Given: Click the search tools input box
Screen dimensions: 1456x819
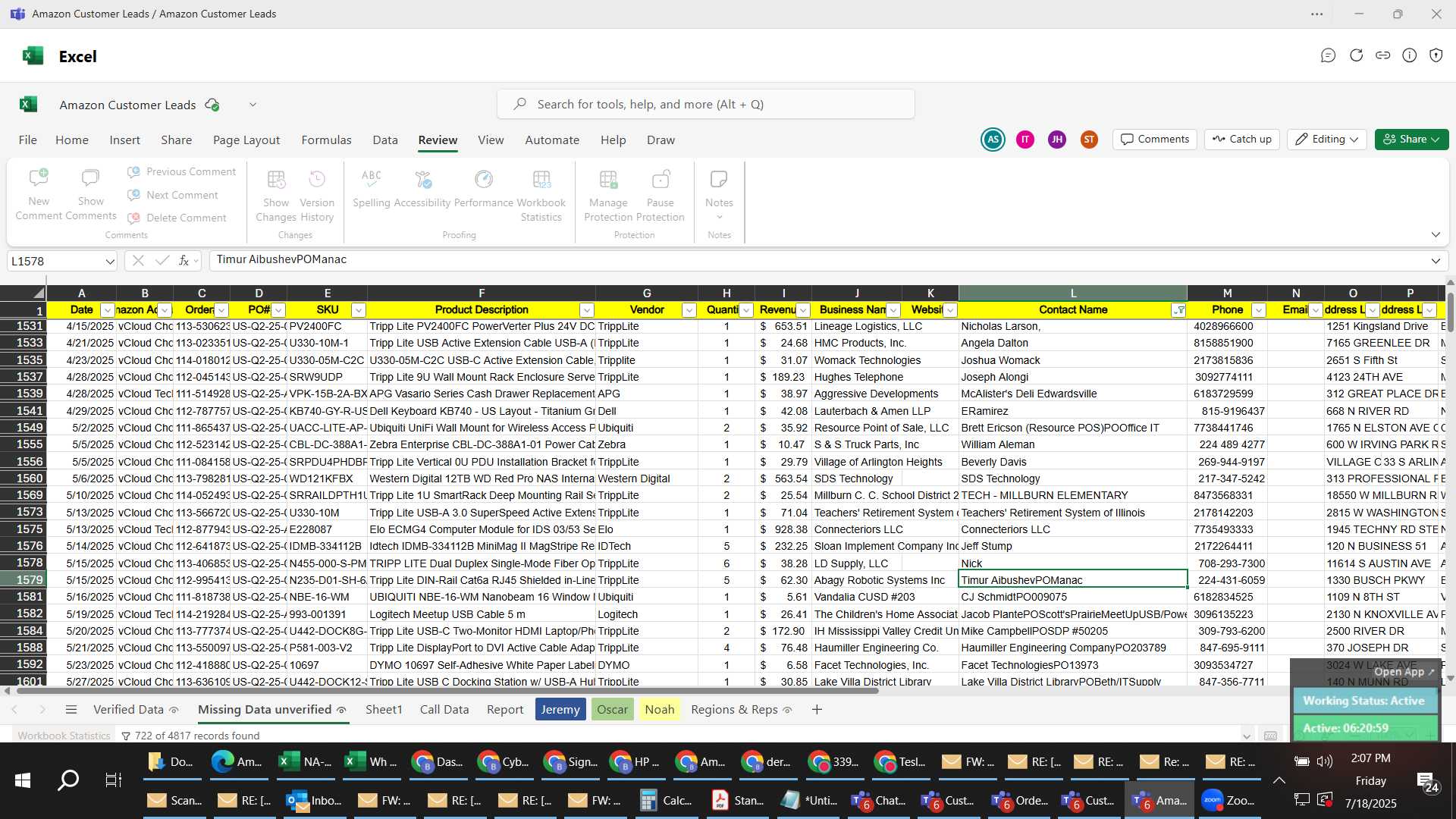Looking at the screenshot, I should pyautogui.click(x=705, y=104).
